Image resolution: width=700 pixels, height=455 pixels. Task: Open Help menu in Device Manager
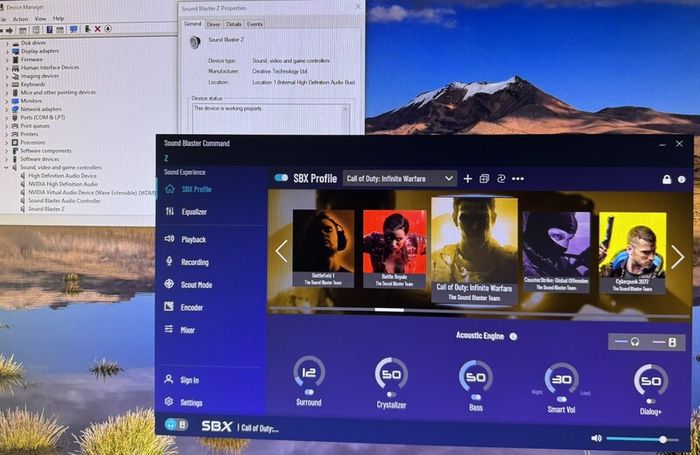click(58, 18)
